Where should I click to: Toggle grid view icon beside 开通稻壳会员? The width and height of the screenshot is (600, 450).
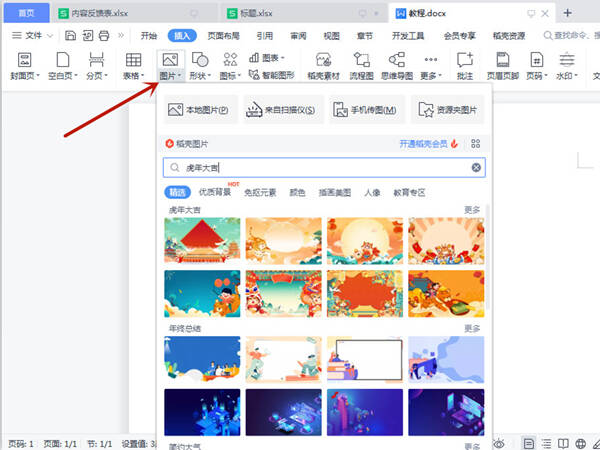[476, 144]
